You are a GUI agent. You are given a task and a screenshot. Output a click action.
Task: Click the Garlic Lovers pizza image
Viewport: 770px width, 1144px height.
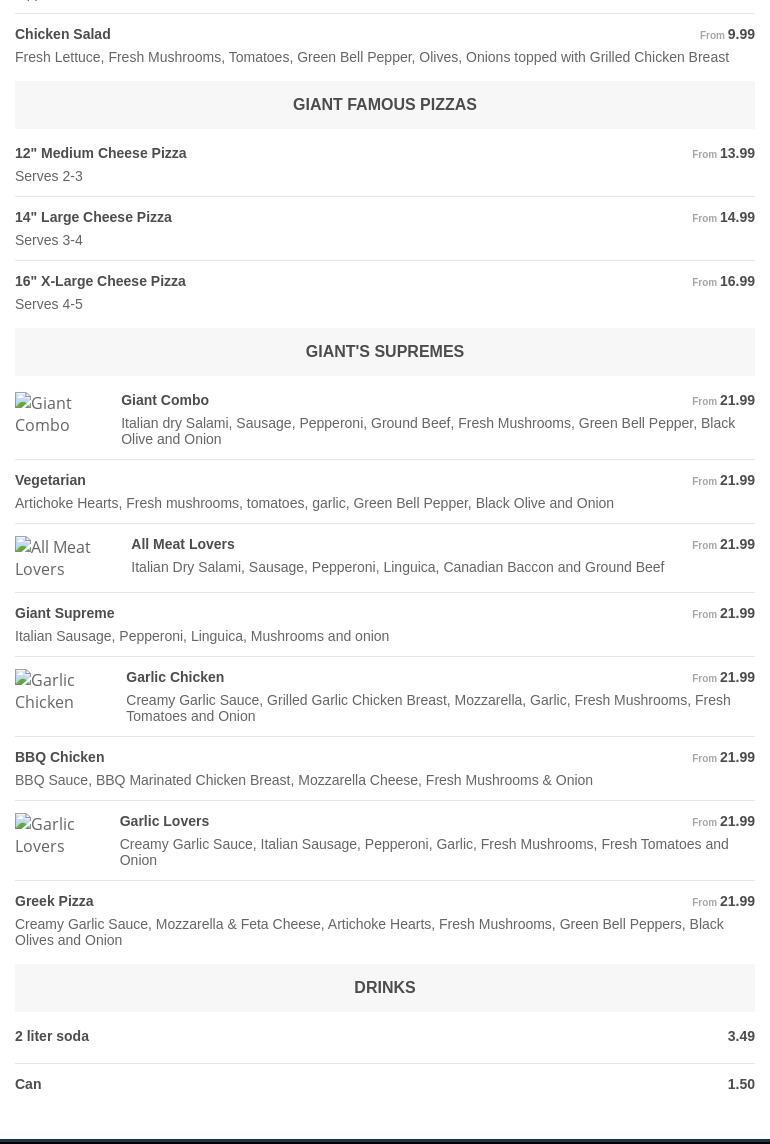[x=57, y=835]
